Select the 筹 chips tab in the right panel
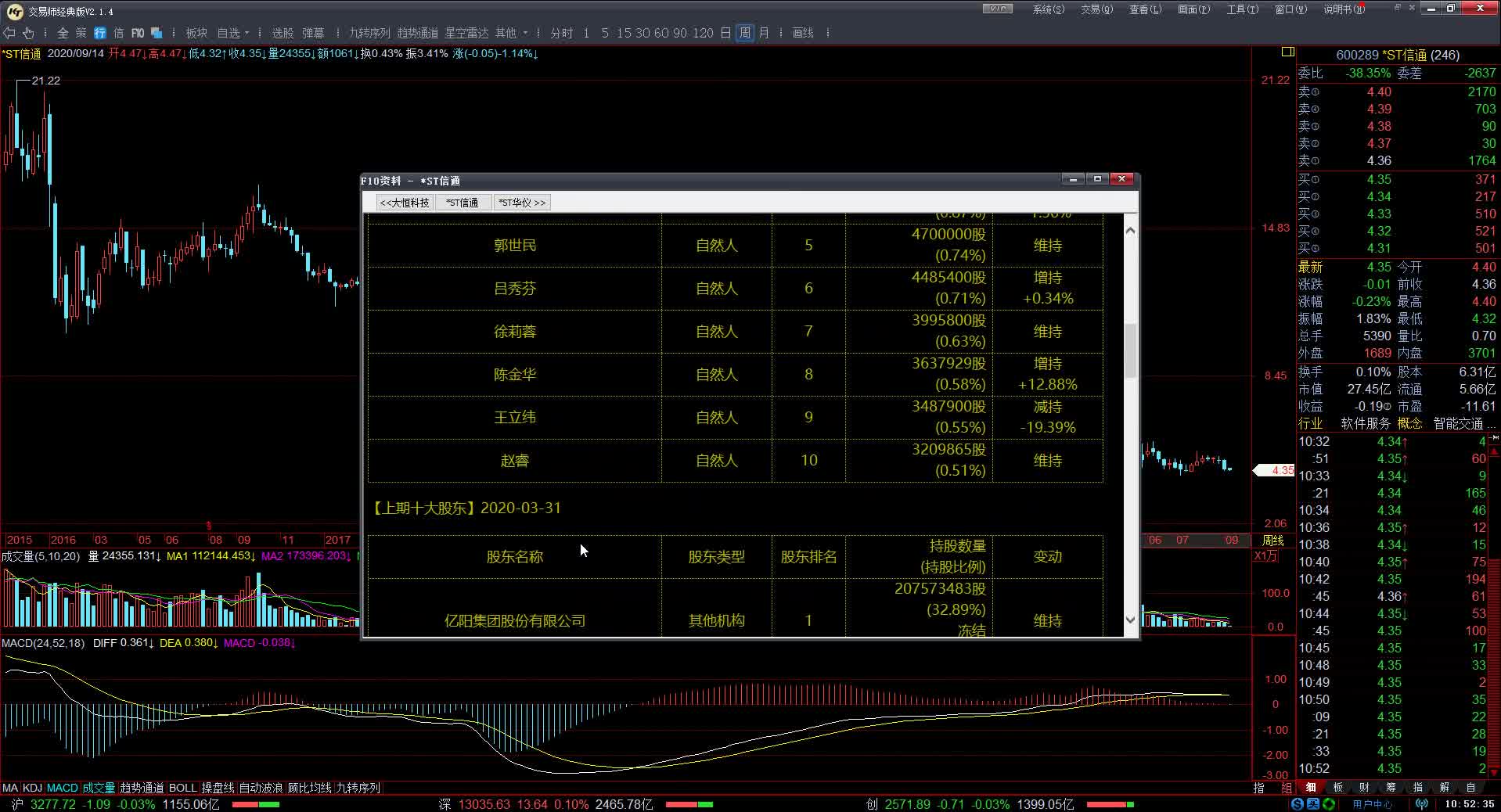 (1391, 788)
